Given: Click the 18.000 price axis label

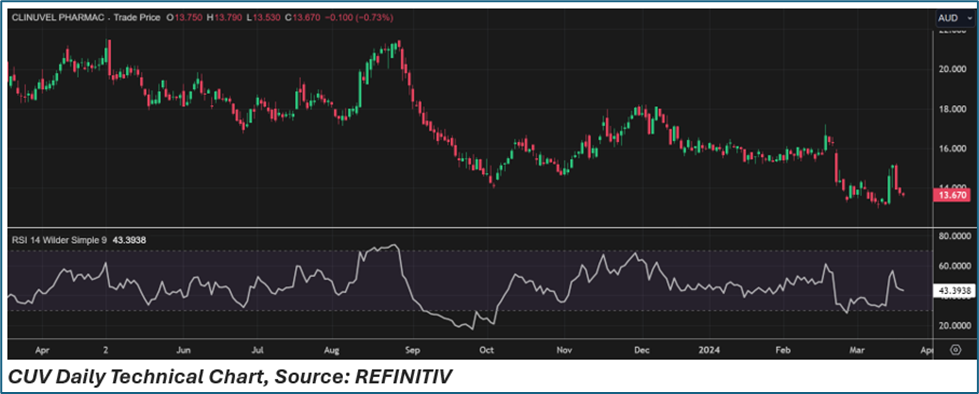Looking at the screenshot, I should point(952,109).
